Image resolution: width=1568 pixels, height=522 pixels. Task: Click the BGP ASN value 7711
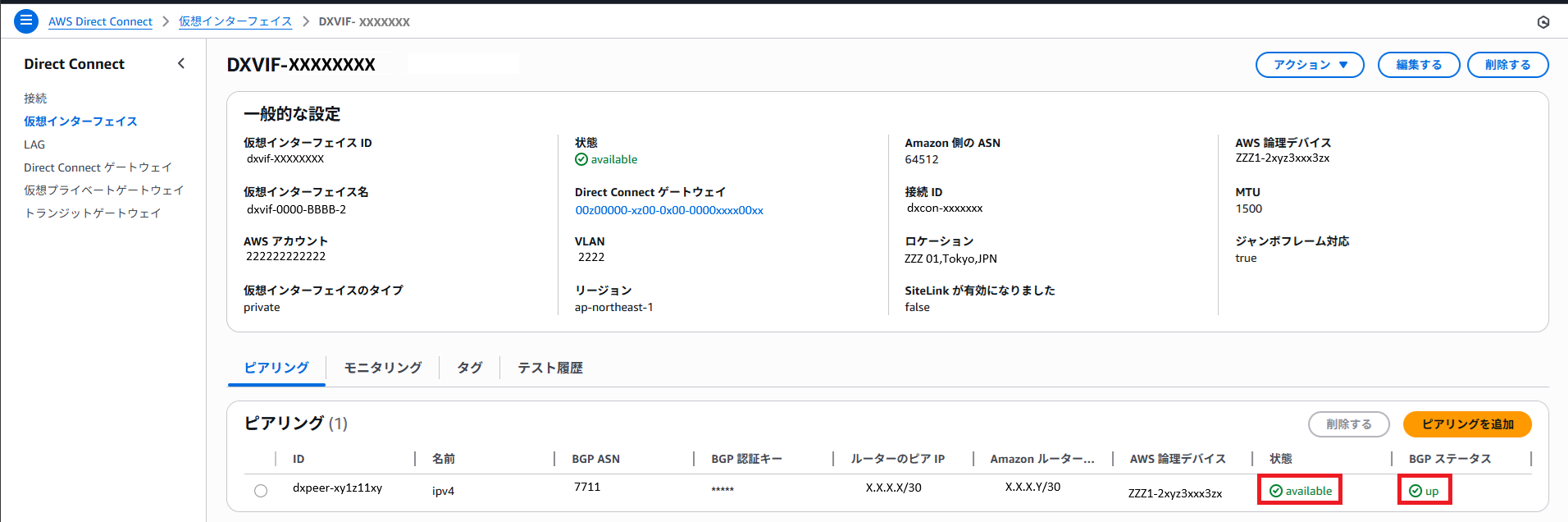pos(587,487)
